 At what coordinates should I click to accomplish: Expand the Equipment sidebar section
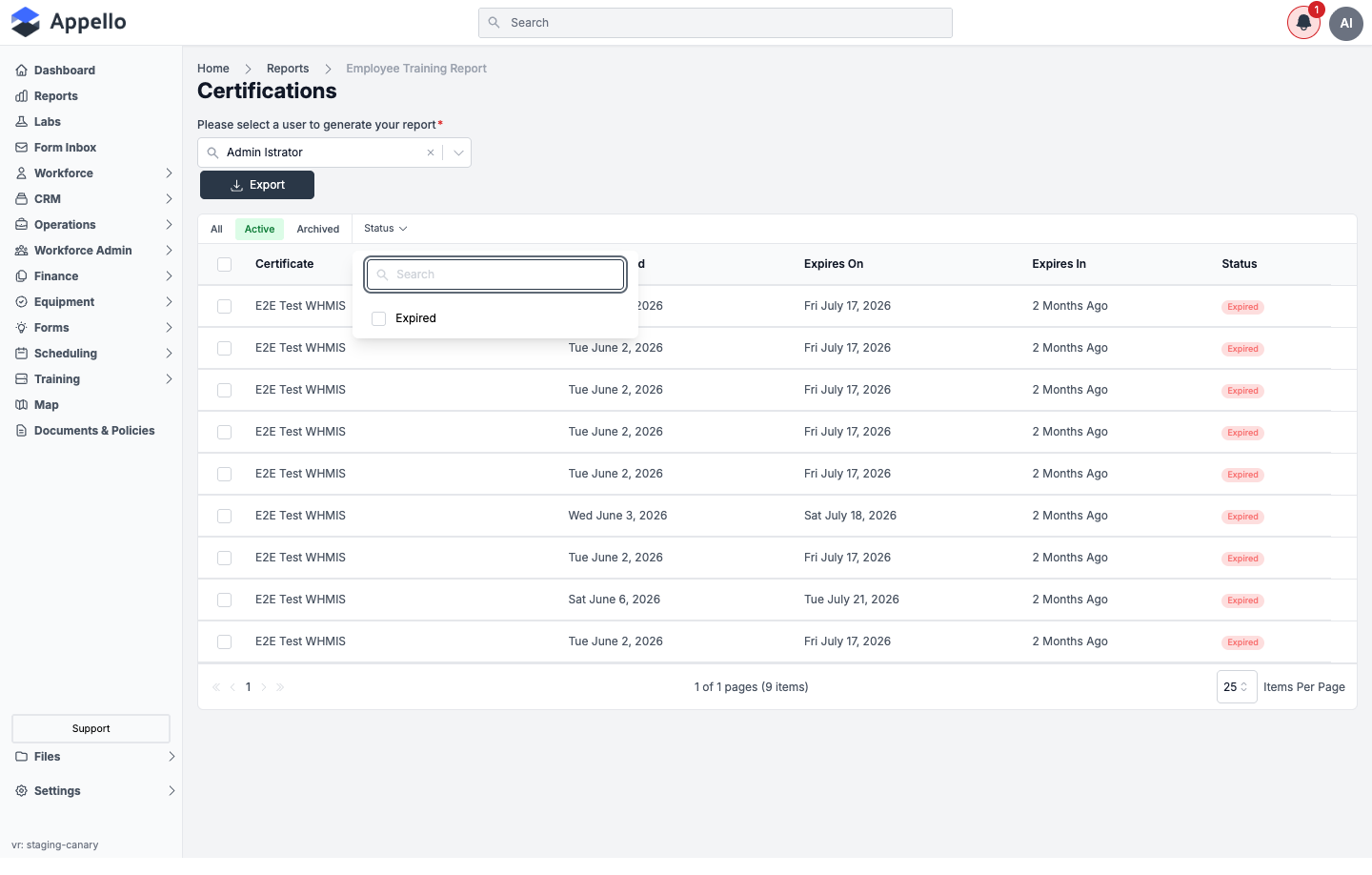[169, 302]
